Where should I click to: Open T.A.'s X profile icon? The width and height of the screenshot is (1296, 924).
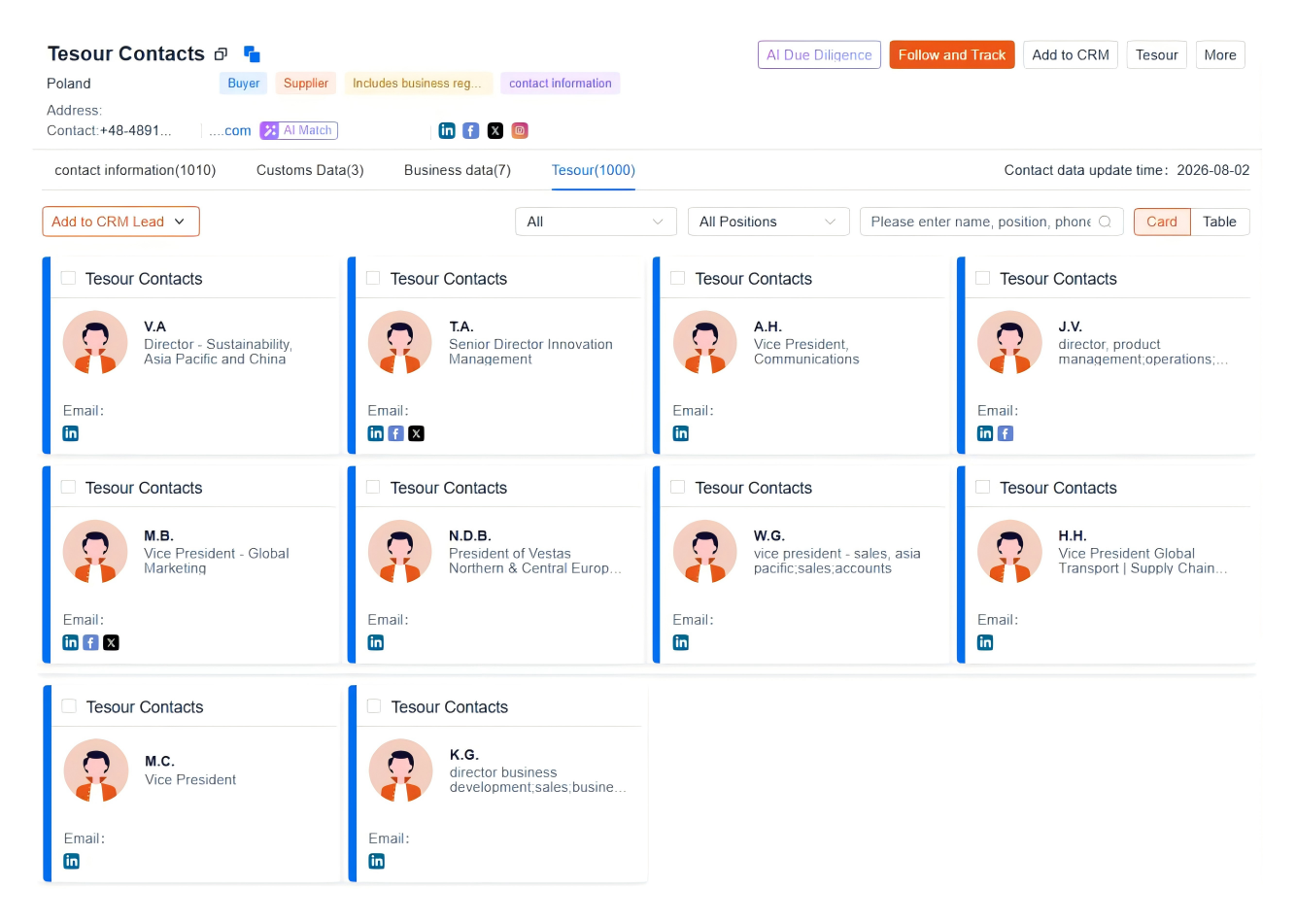coord(417,433)
